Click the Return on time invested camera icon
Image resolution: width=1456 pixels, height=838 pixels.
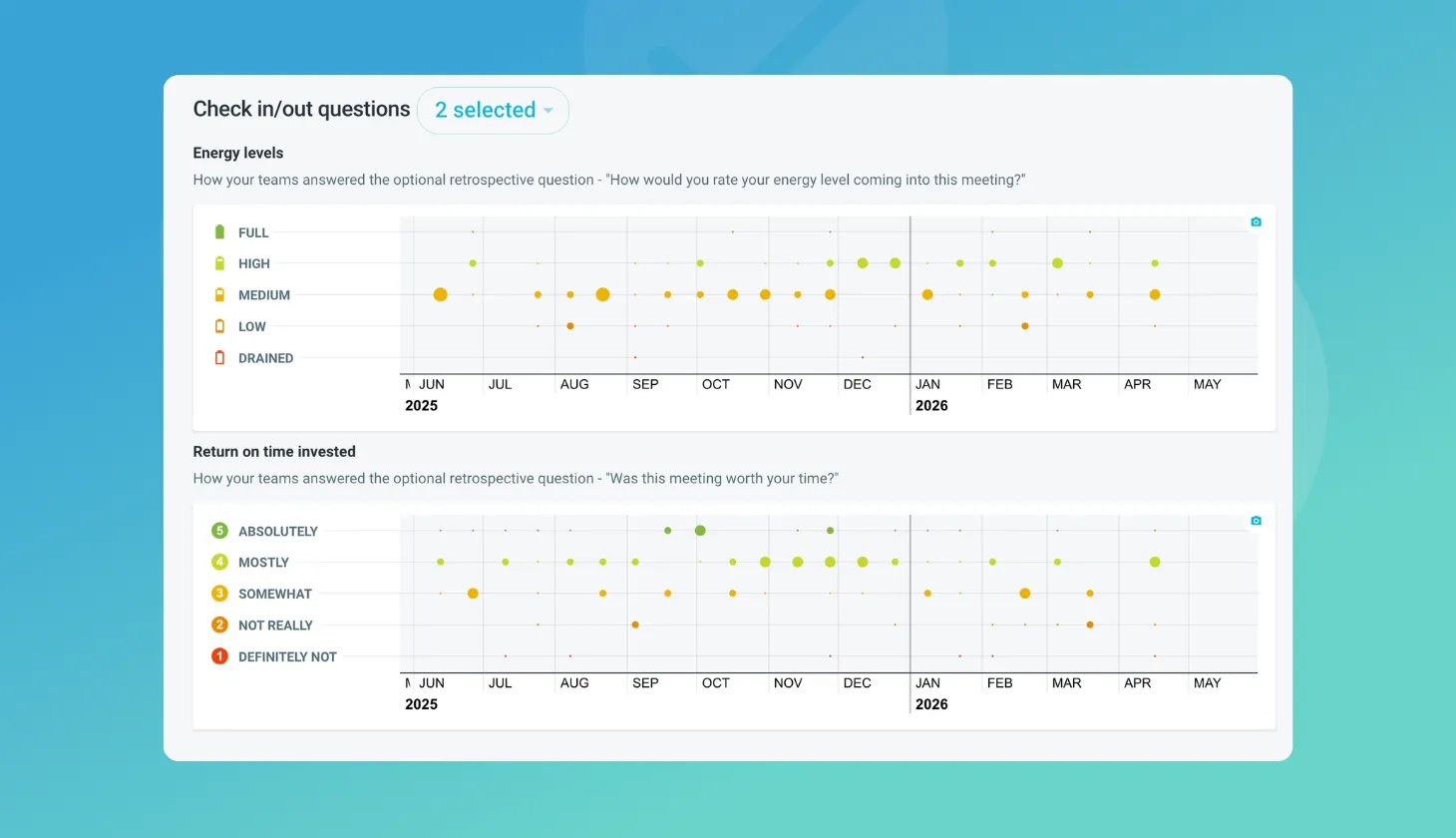coord(1256,521)
